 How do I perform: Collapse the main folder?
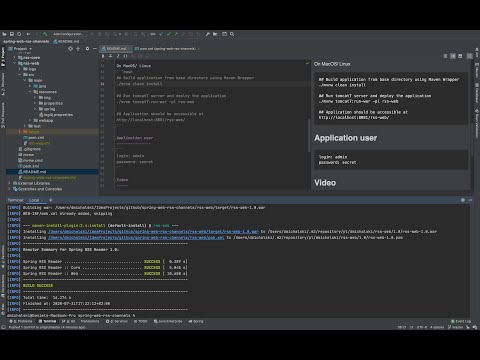pyautogui.click(x=25, y=80)
